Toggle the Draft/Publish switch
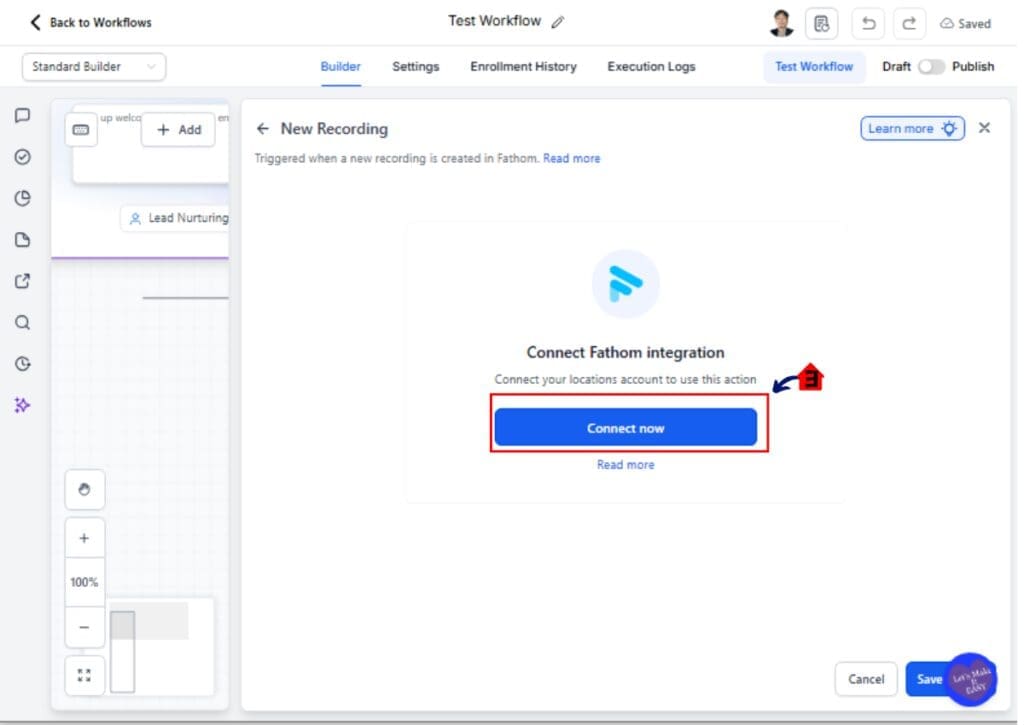The height and width of the screenshot is (725, 1024). [934, 66]
